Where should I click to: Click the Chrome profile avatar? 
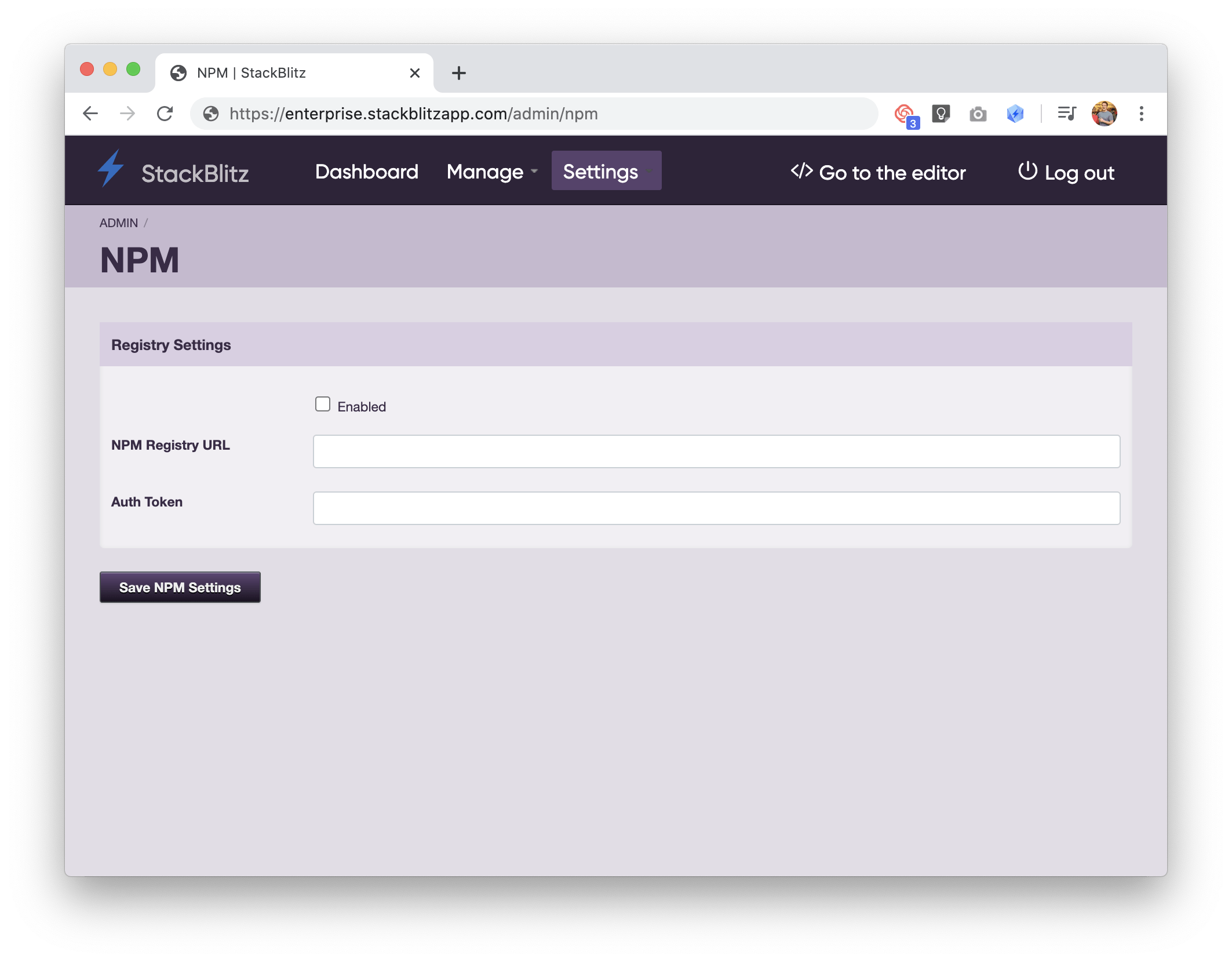pyautogui.click(x=1105, y=114)
